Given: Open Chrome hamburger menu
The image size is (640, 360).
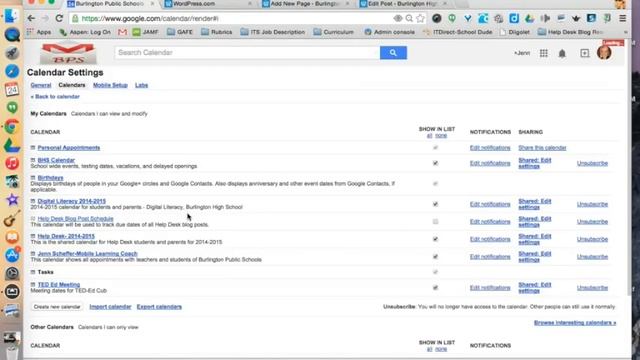Looking at the screenshot, I should (x=622, y=18).
